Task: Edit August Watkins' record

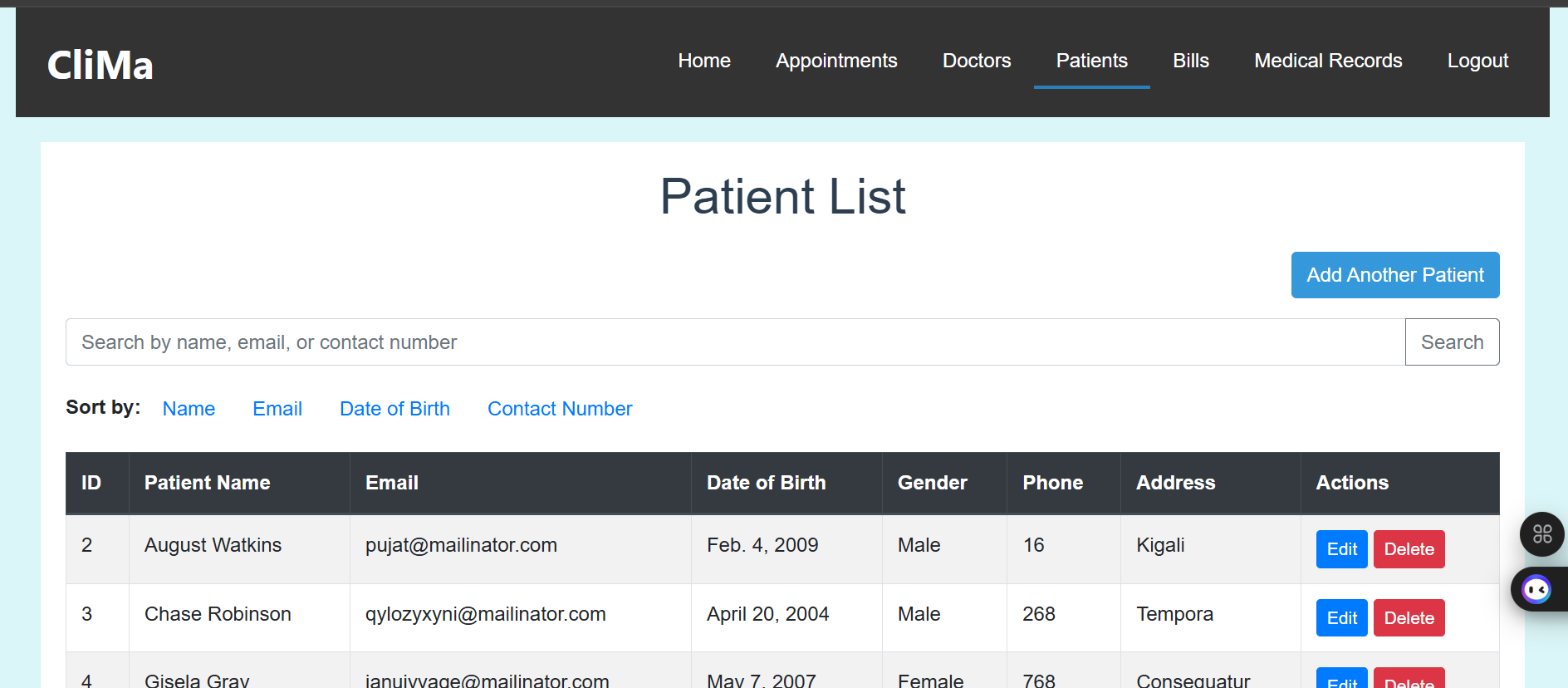Action: [1341, 549]
